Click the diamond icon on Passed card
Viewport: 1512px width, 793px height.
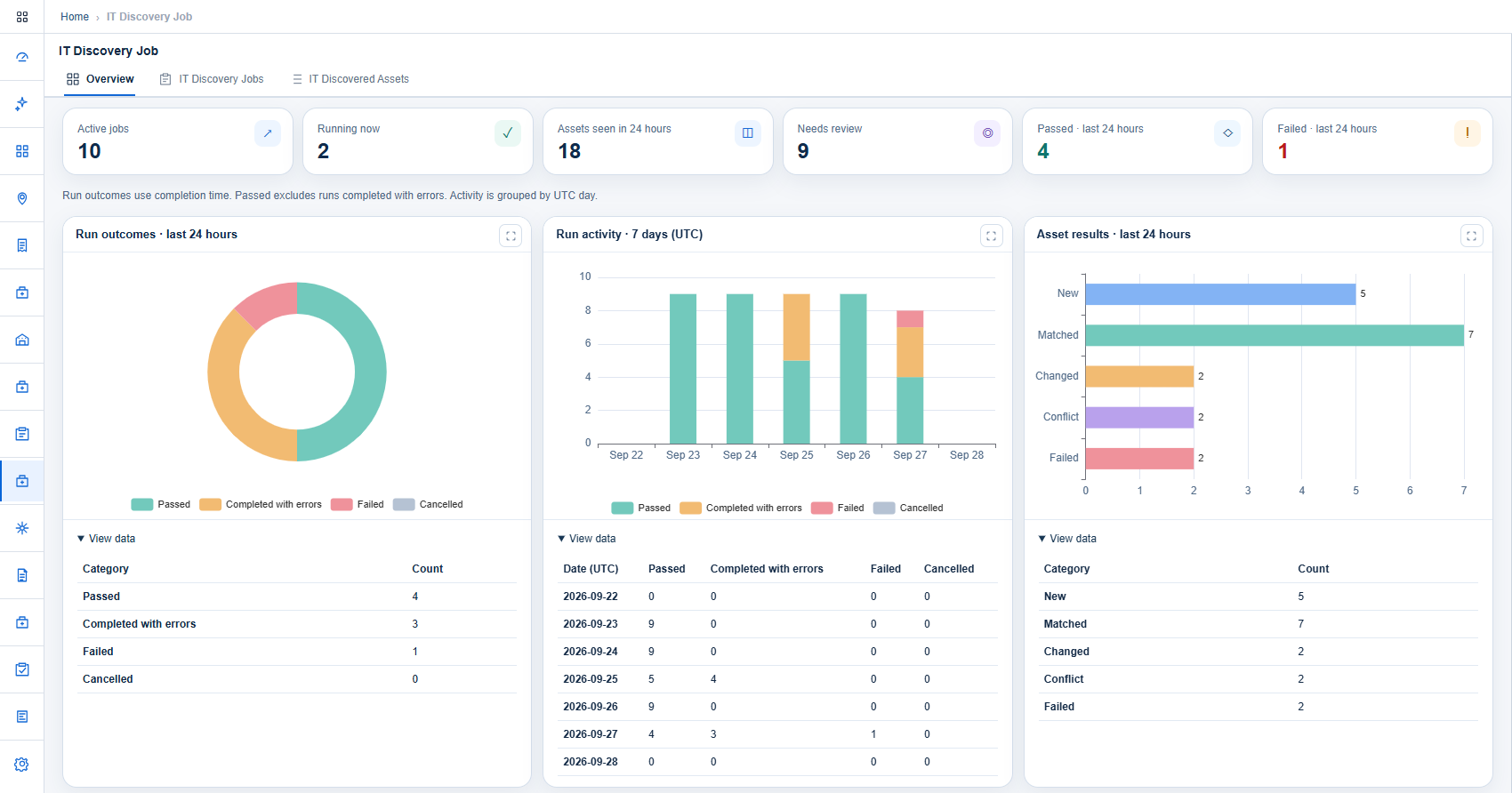click(x=1227, y=133)
